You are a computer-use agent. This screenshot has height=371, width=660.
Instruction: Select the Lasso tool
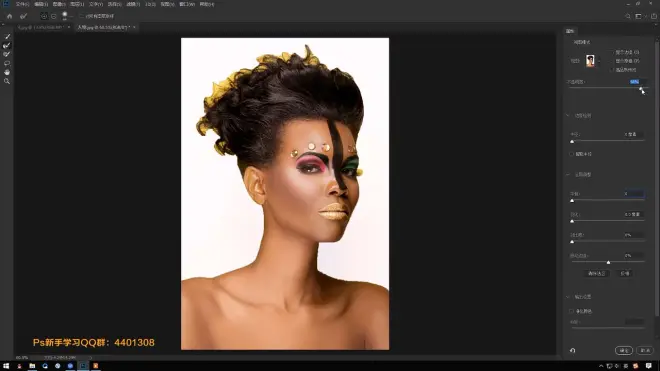click(7, 64)
